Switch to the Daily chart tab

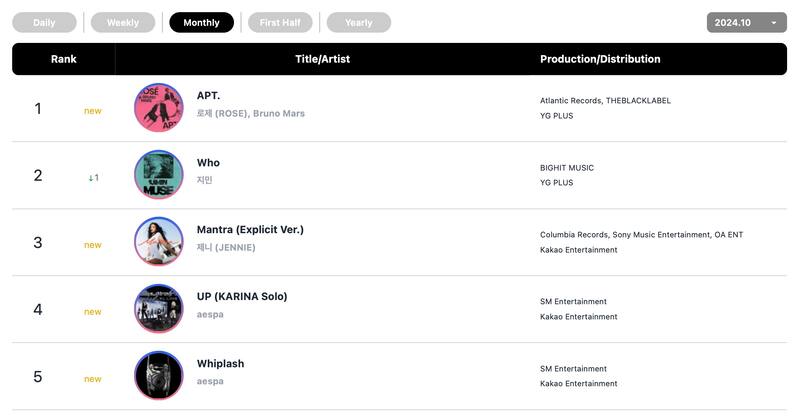pos(44,22)
